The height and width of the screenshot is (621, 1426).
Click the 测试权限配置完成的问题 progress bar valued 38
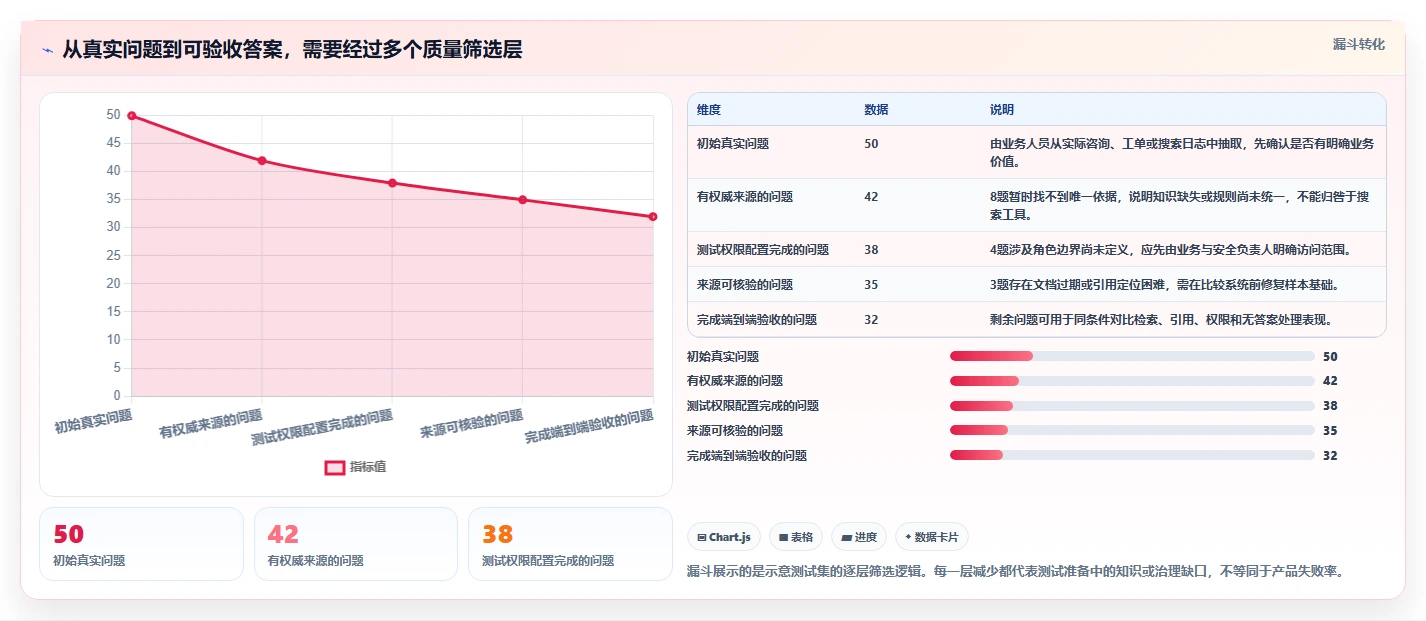click(1132, 406)
